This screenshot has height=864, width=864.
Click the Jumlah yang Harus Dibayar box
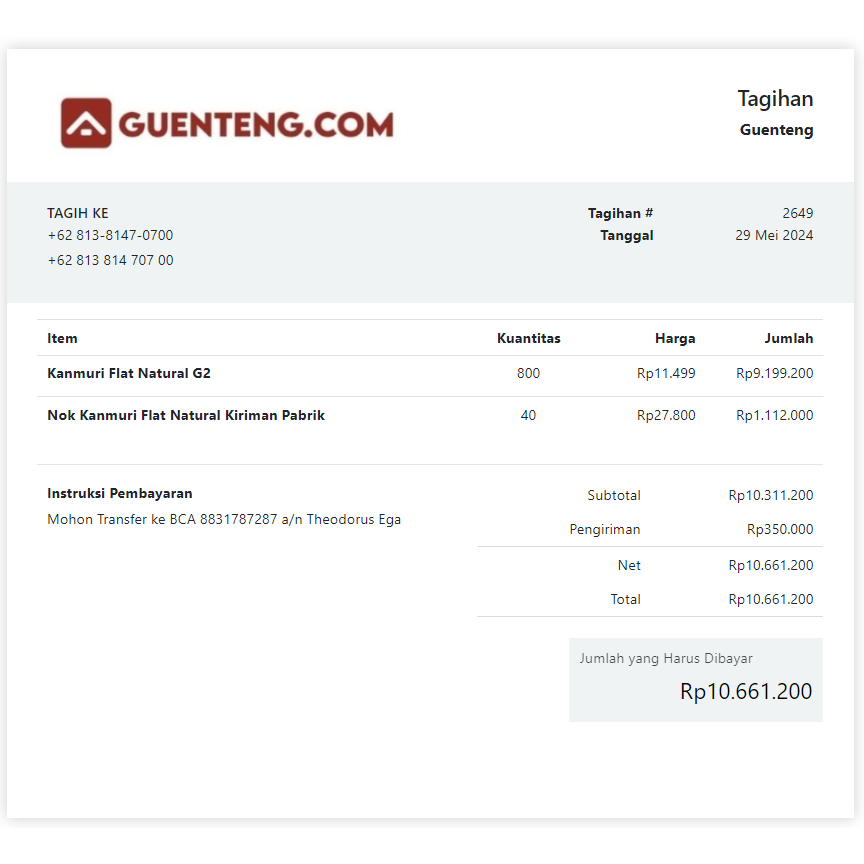click(696, 680)
